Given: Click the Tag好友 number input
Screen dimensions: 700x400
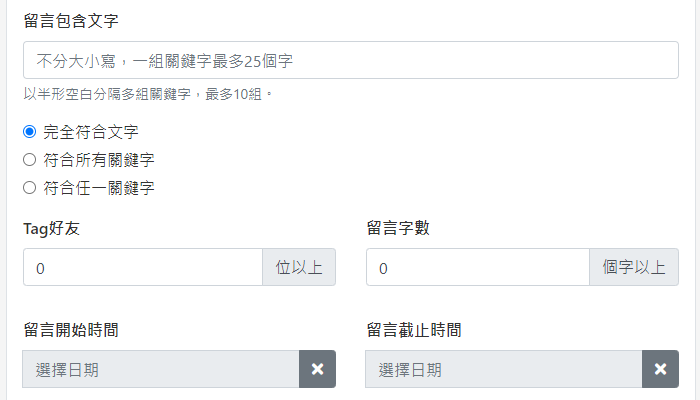Looking at the screenshot, I should [142, 268].
